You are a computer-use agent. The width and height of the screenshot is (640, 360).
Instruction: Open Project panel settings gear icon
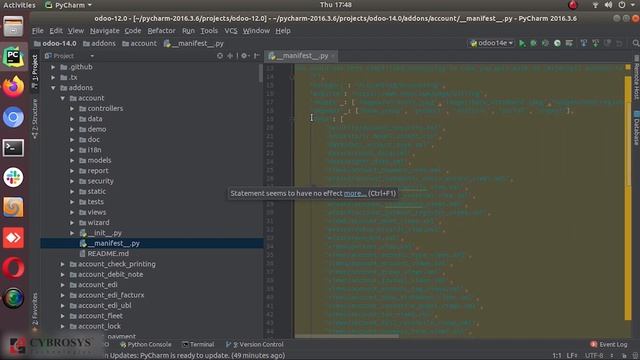tap(244, 56)
